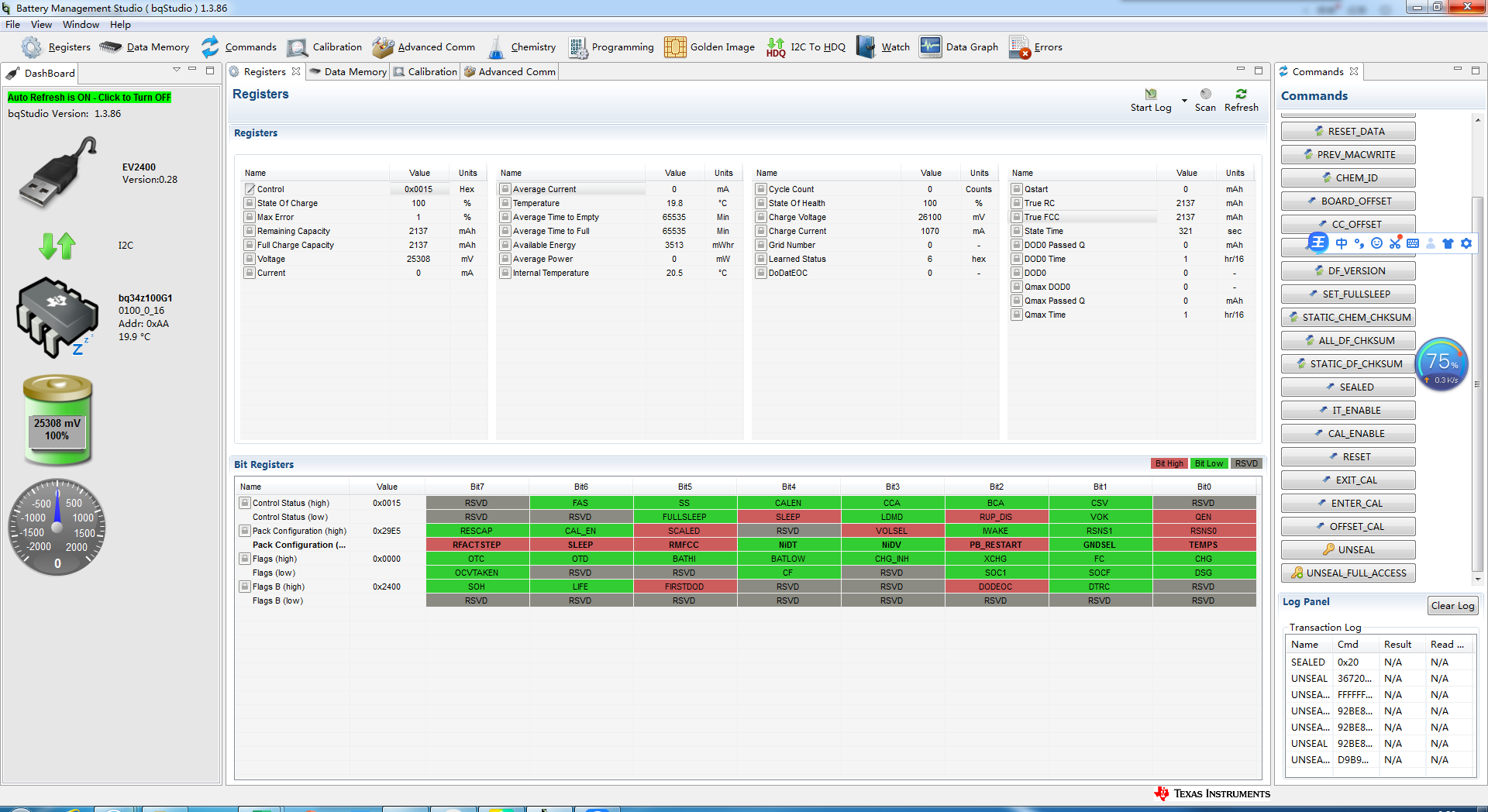Image resolution: width=1488 pixels, height=812 pixels.
Task: Open the DashBoard view menu chevron
Action: (x=177, y=70)
